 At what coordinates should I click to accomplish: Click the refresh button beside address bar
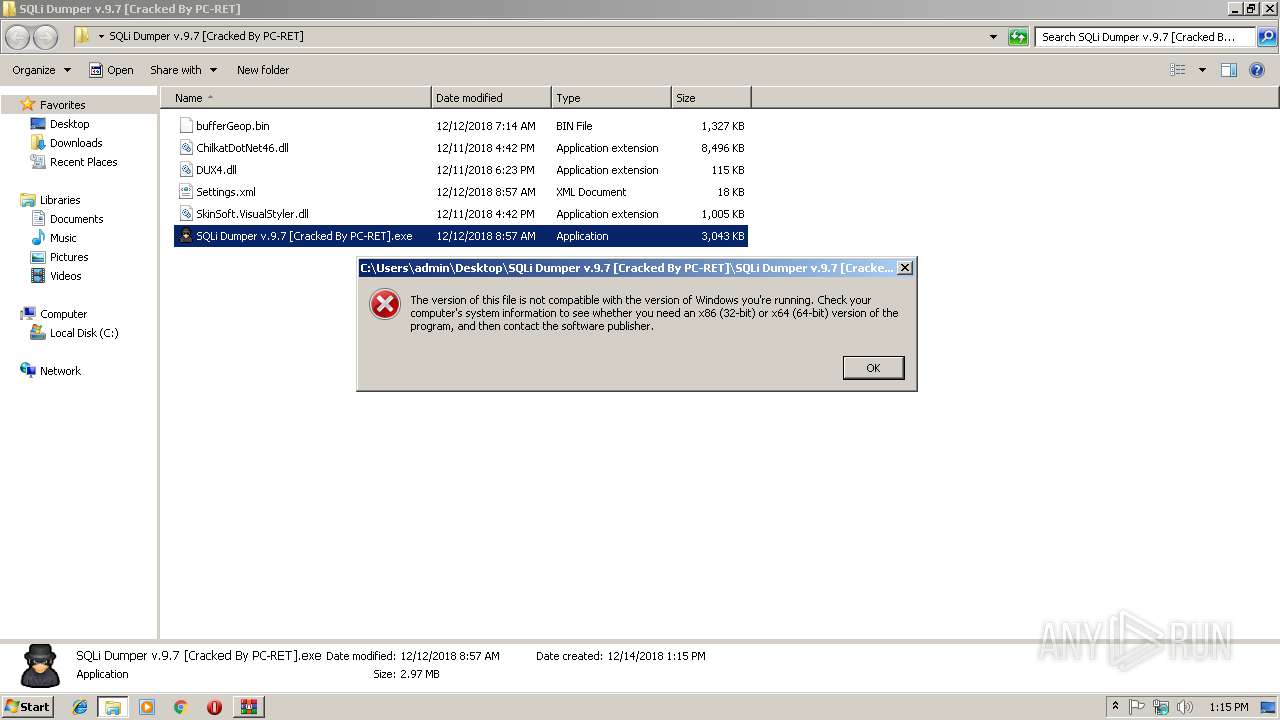pyautogui.click(x=1018, y=37)
